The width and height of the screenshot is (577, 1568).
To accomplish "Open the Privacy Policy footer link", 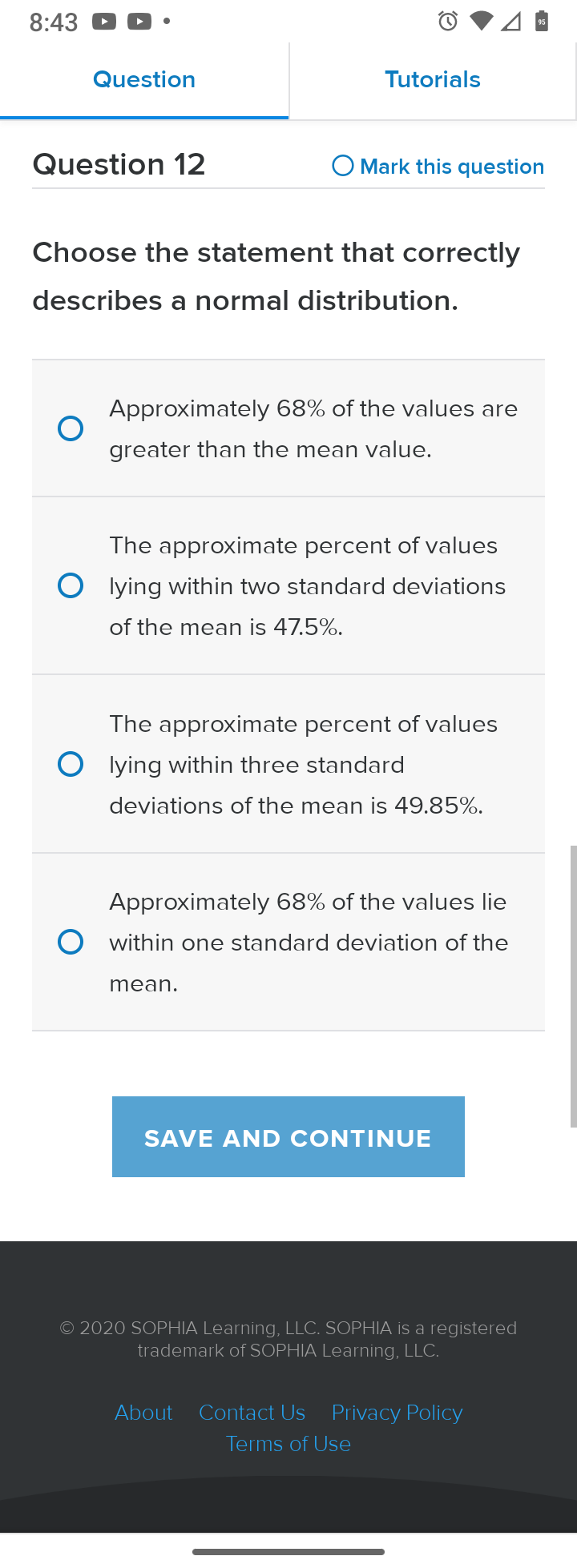I will point(397,1413).
